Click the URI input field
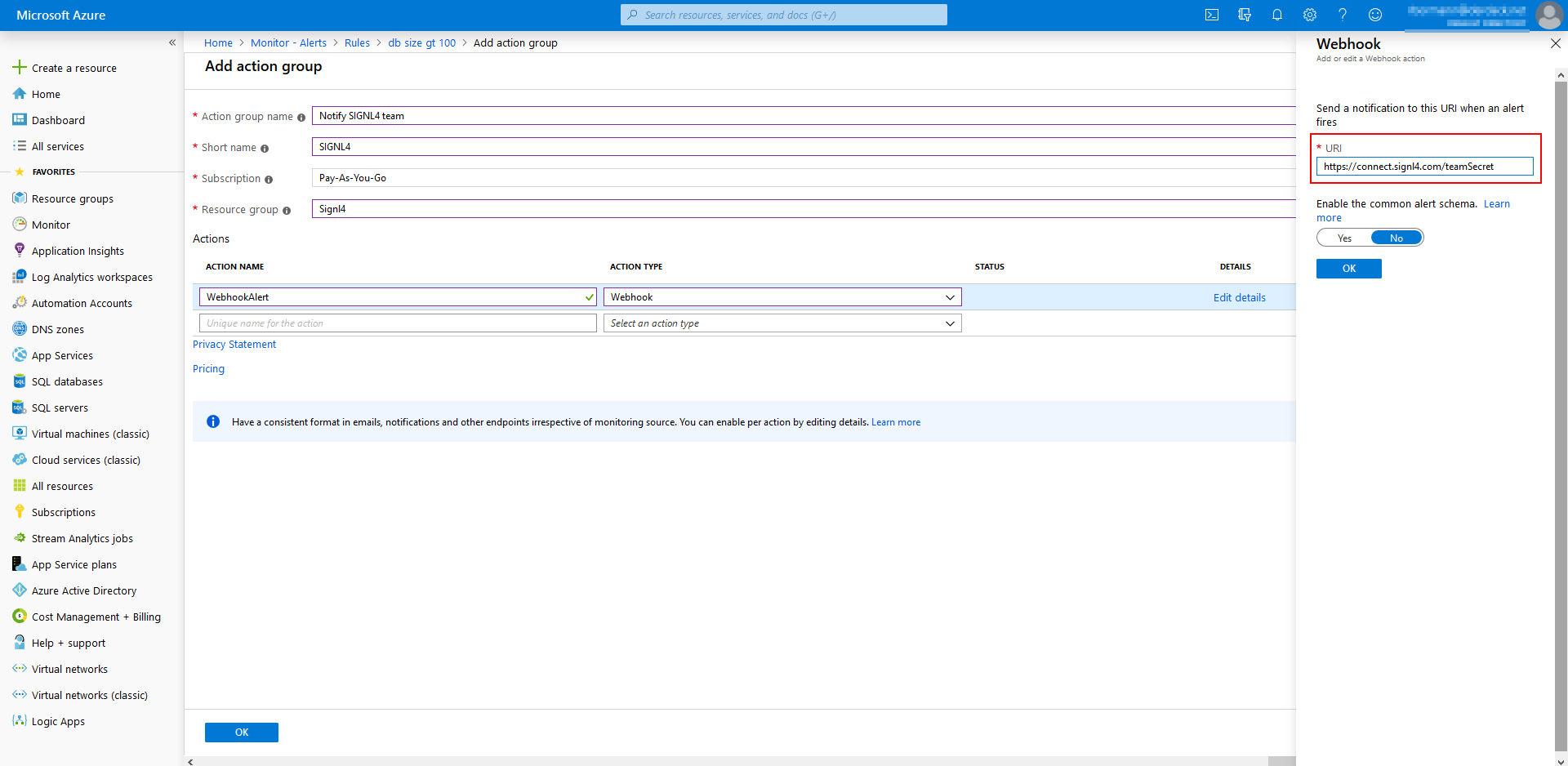1568x766 pixels. click(1424, 167)
